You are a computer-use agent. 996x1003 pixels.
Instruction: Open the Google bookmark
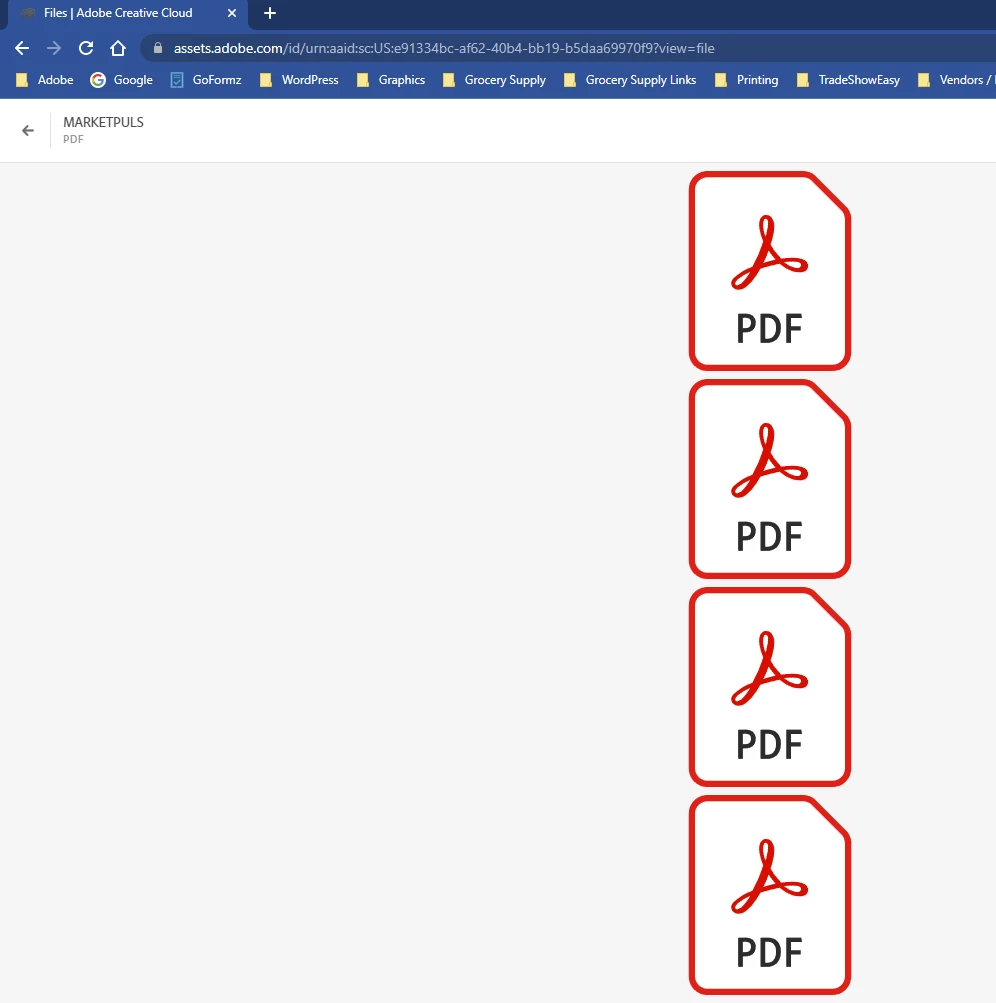pyautogui.click(x=122, y=80)
